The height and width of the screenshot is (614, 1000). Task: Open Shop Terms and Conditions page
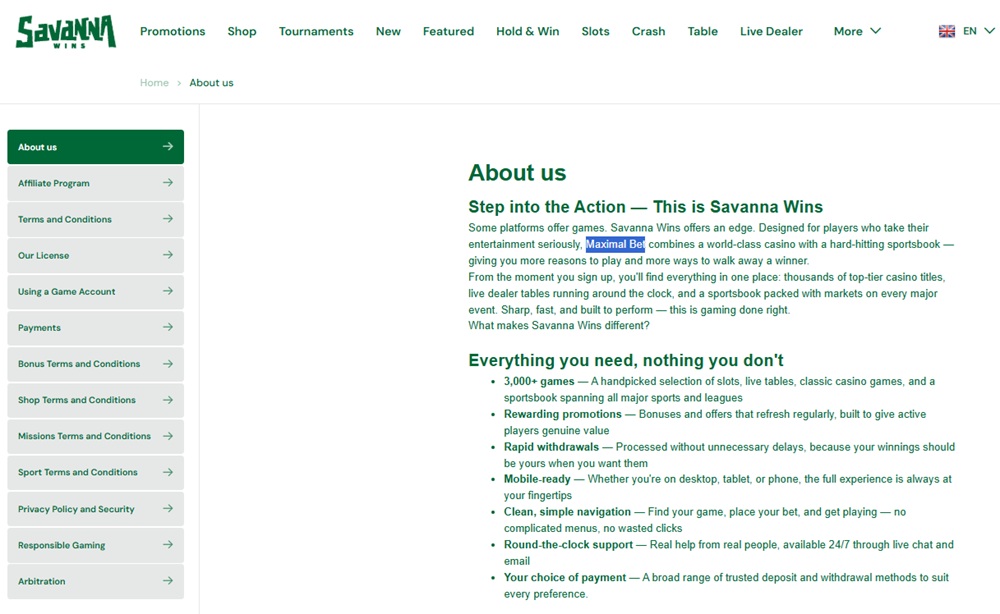(x=96, y=400)
